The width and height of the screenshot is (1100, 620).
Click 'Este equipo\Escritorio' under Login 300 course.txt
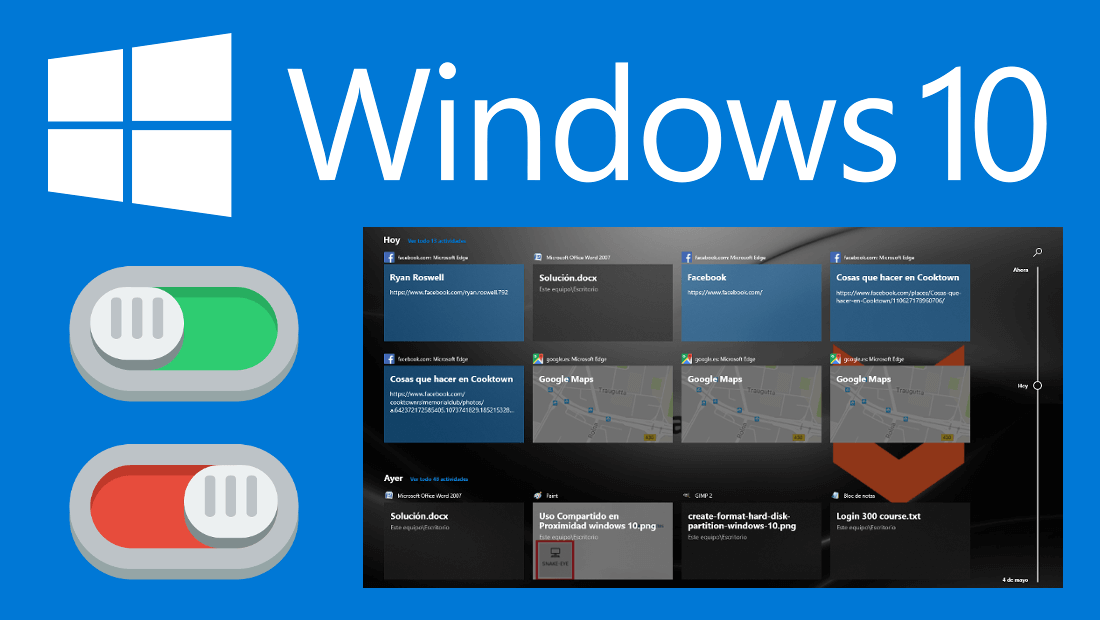coord(866,527)
